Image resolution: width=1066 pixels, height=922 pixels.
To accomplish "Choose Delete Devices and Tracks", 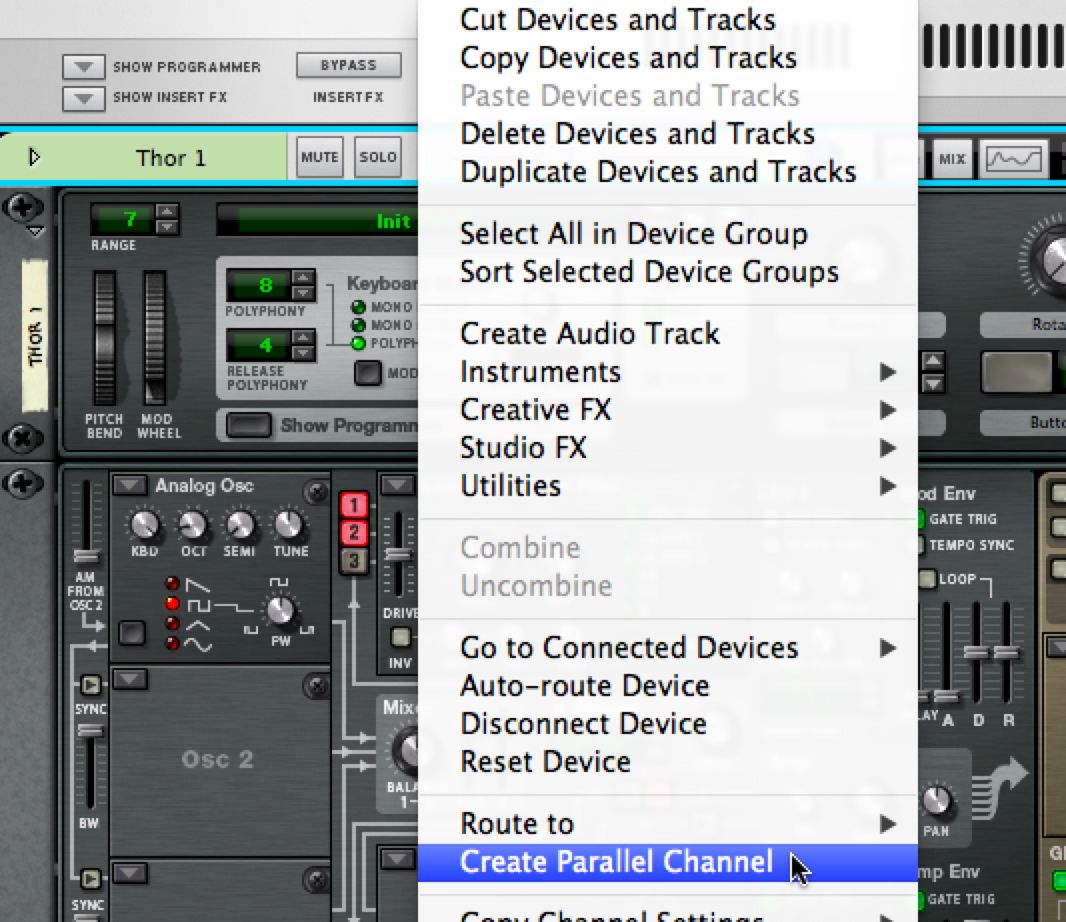I will [668, 134].
